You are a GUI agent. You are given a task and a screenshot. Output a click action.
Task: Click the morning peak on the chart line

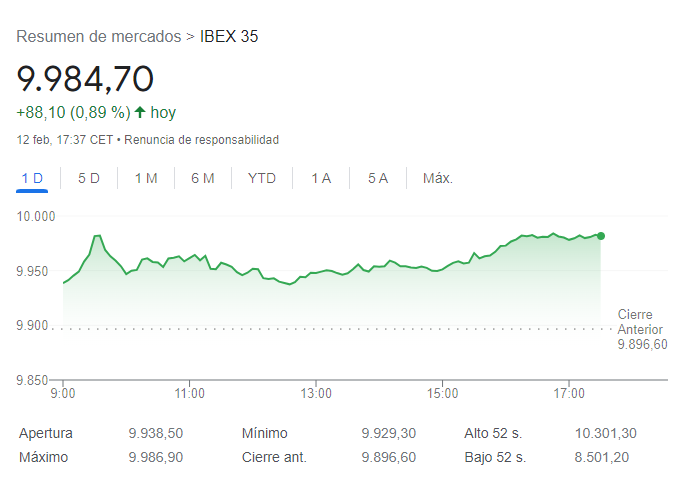[98, 235]
